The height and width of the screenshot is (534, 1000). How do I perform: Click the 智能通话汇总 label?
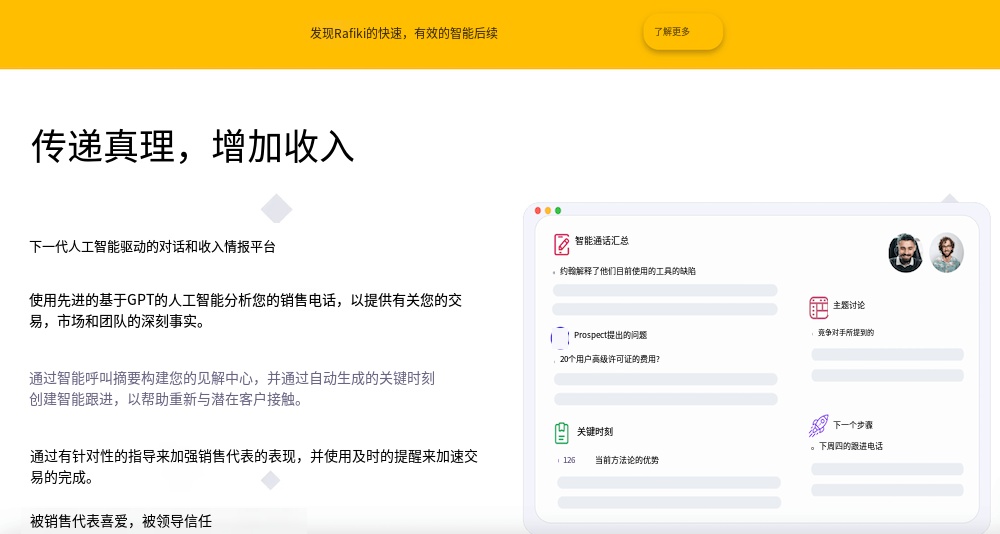601,241
